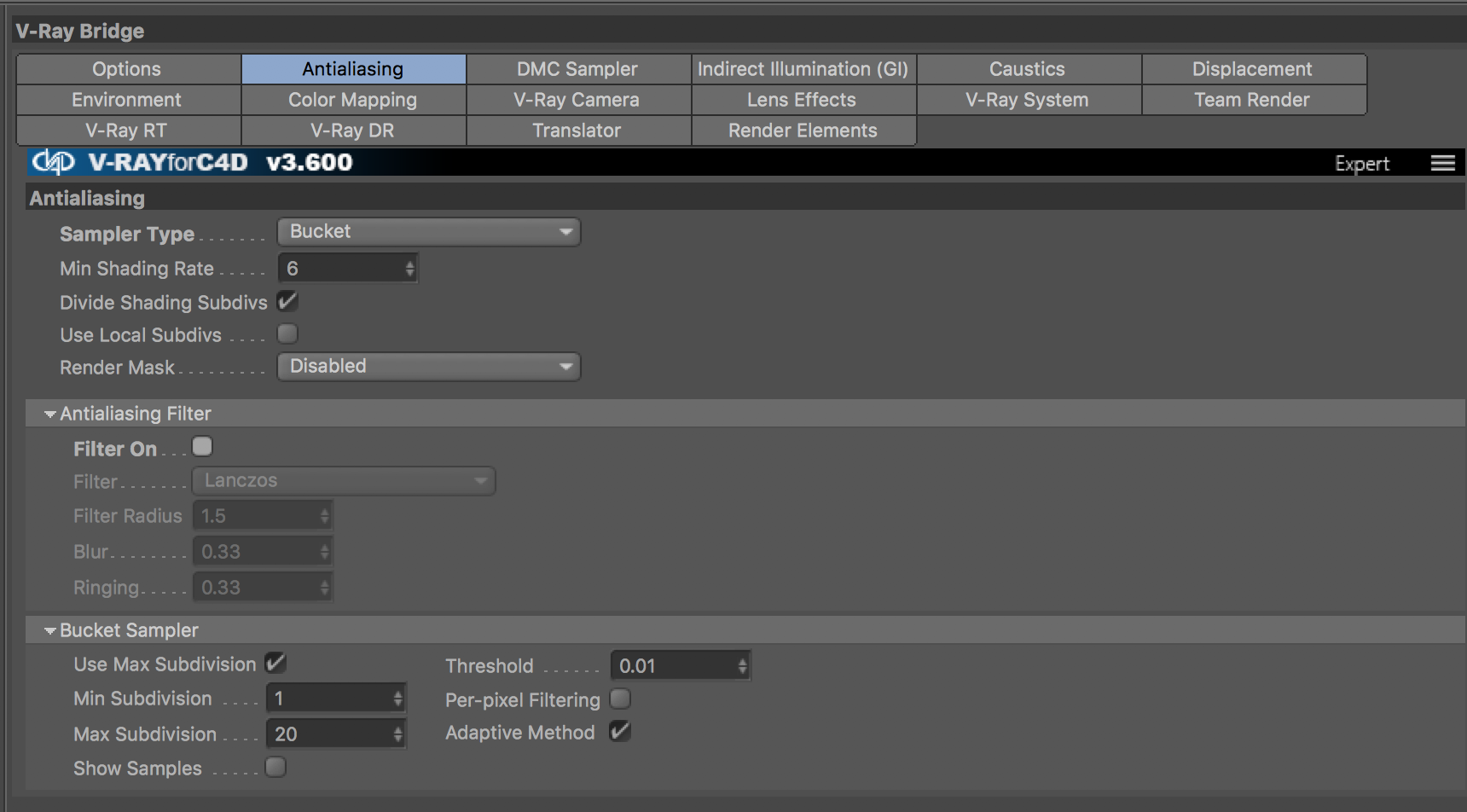The image size is (1467, 812).
Task: Click the V-RAYforC4D logo icon
Action: [53, 162]
